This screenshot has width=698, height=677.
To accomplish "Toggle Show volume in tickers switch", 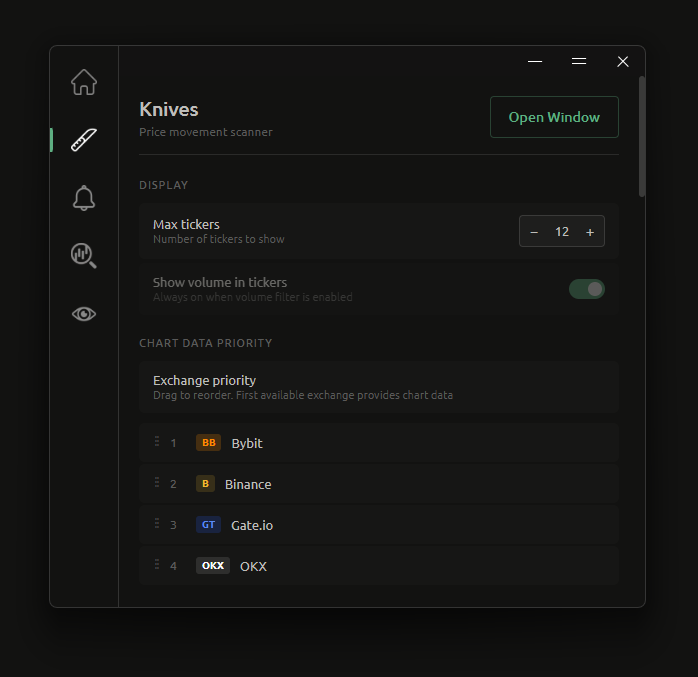I will click(x=587, y=289).
